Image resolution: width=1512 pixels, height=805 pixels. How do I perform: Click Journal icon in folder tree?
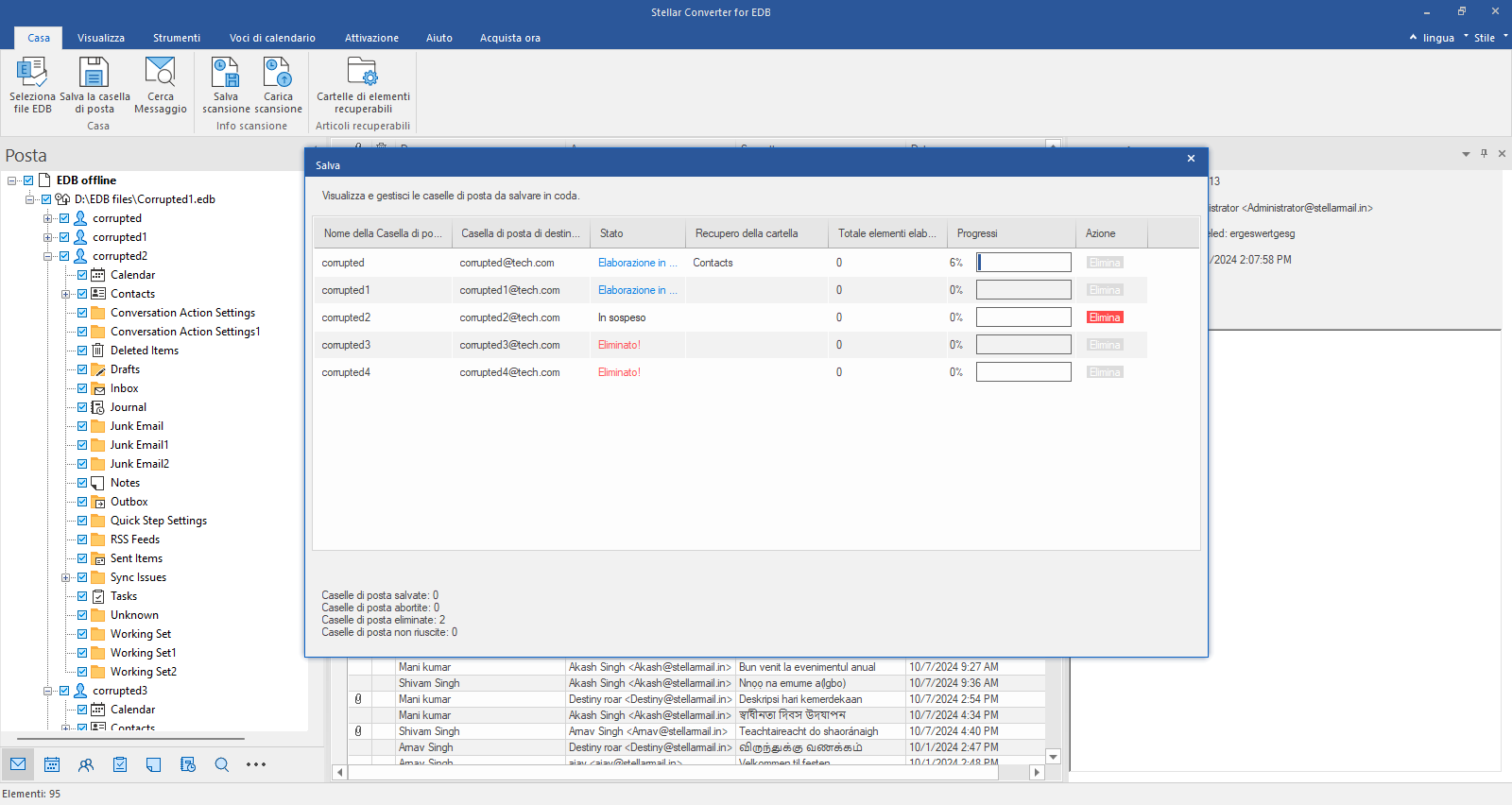[x=98, y=407]
